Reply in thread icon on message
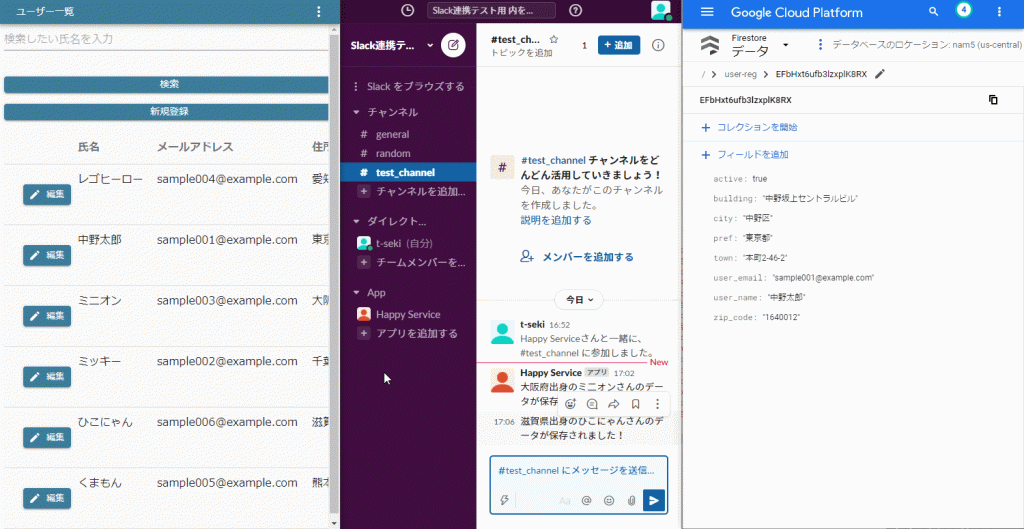Image resolution: width=1024 pixels, height=529 pixels. click(x=592, y=404)
